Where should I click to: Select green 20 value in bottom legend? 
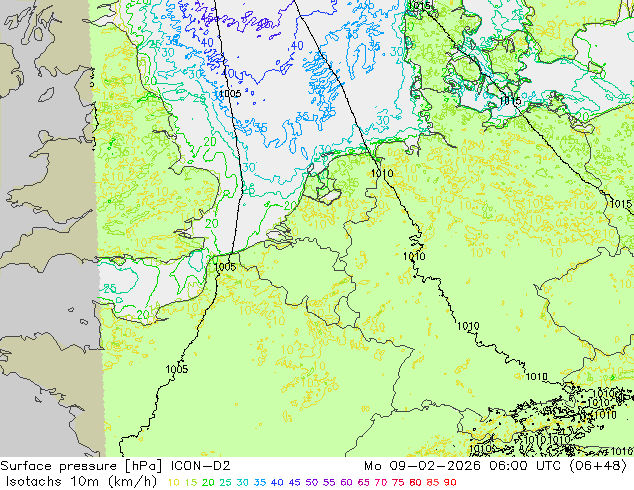tap(208, 482)
